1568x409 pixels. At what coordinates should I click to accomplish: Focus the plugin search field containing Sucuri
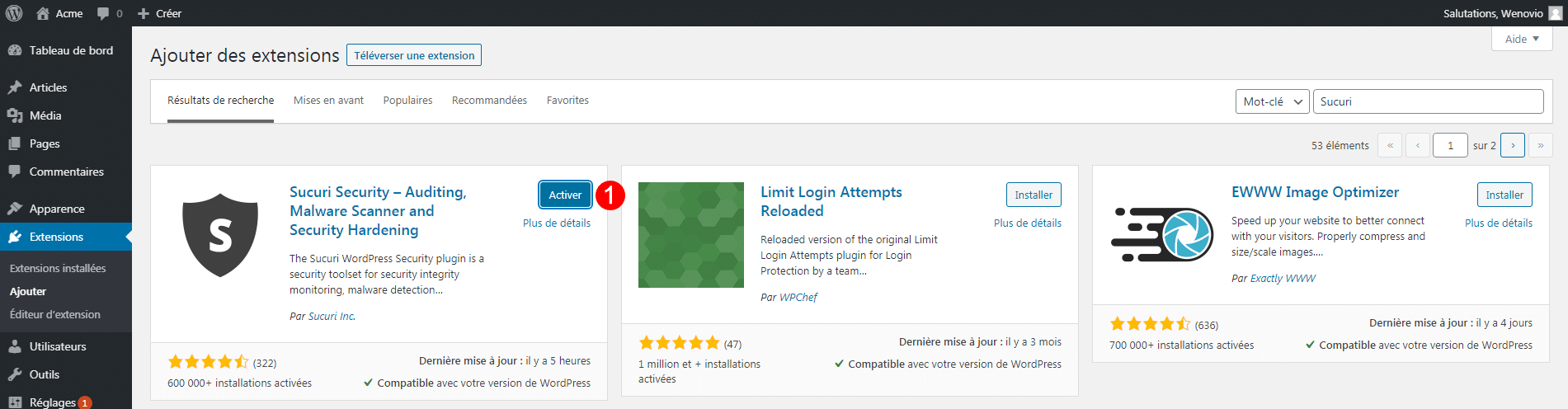(1428, 101)
